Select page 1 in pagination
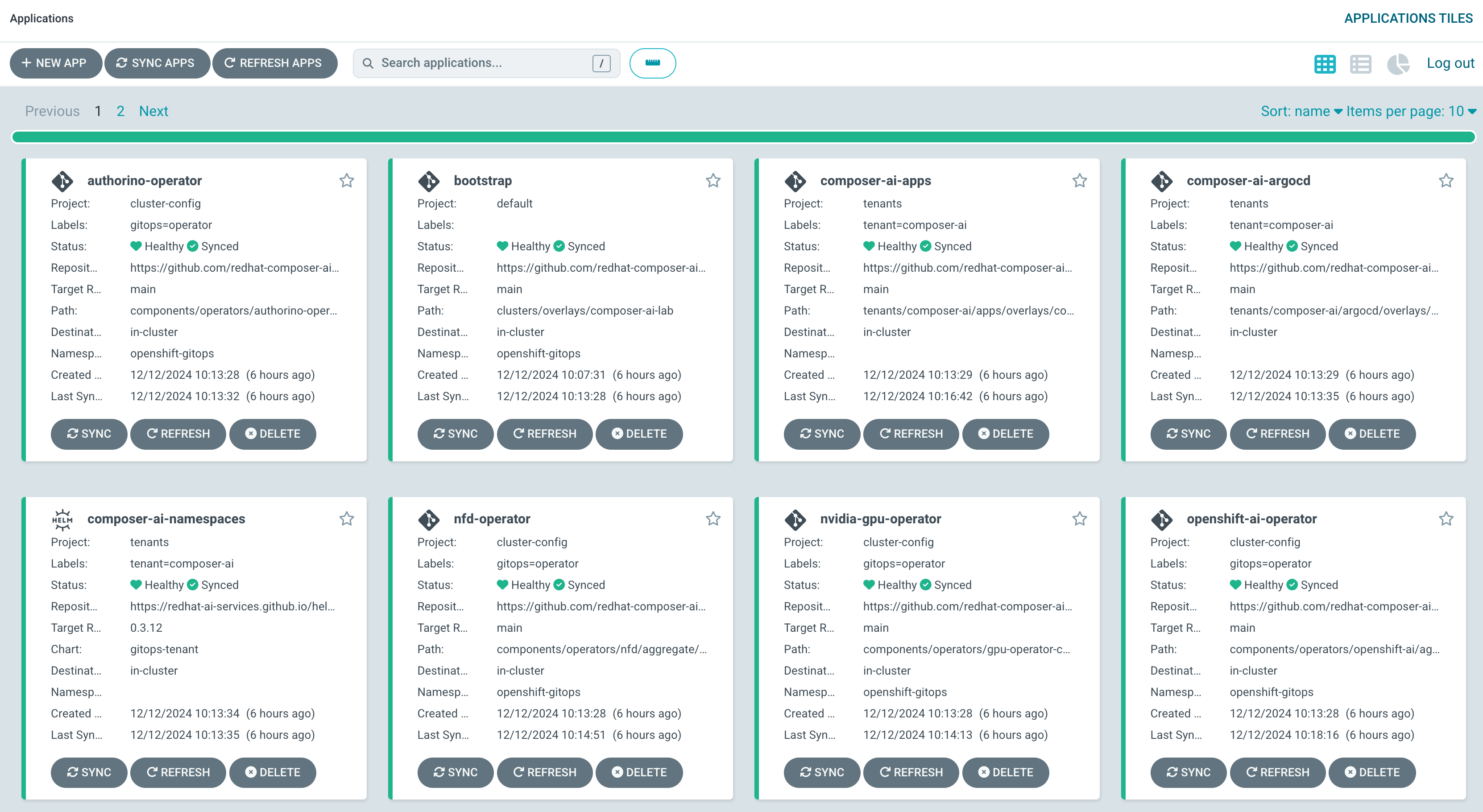This screenshot has width=1483, height=812. (x=98, y=111)
